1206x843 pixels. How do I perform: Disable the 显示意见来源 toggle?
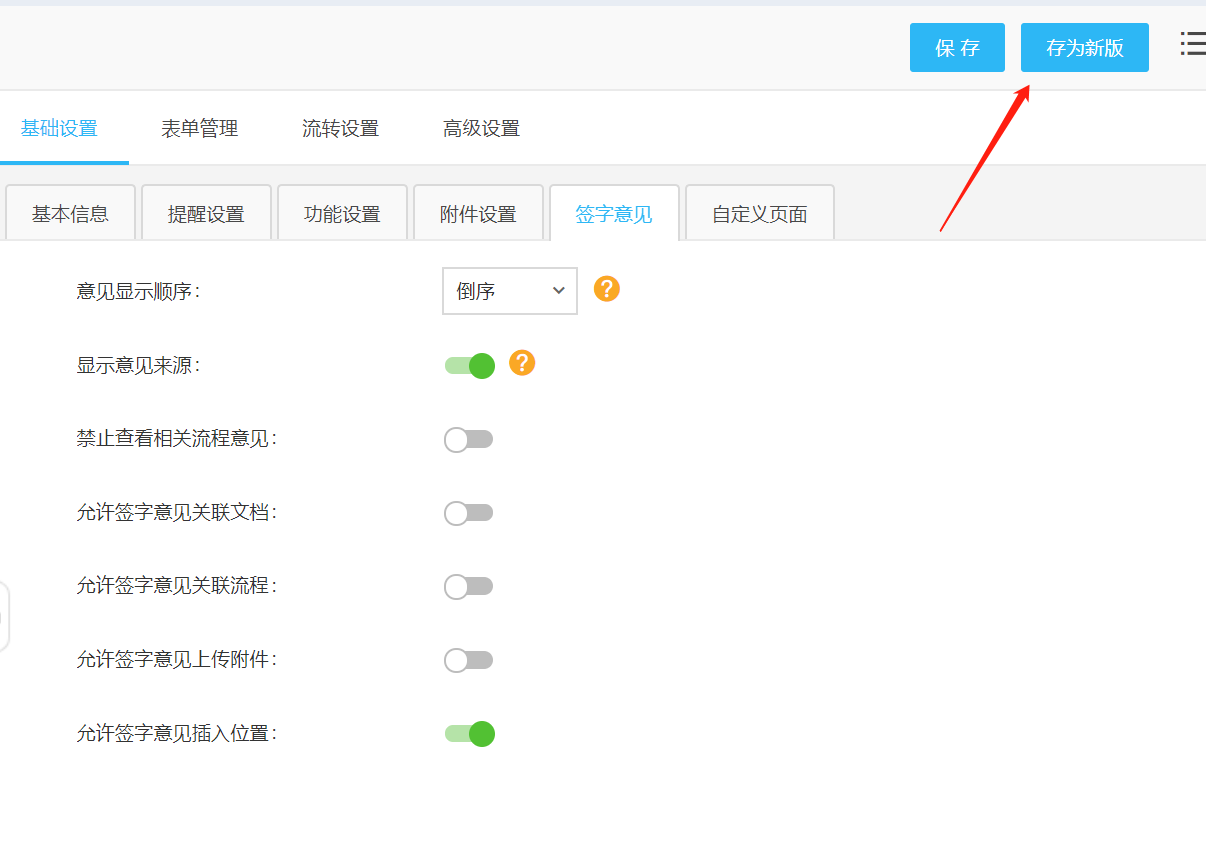pos(470,366)
